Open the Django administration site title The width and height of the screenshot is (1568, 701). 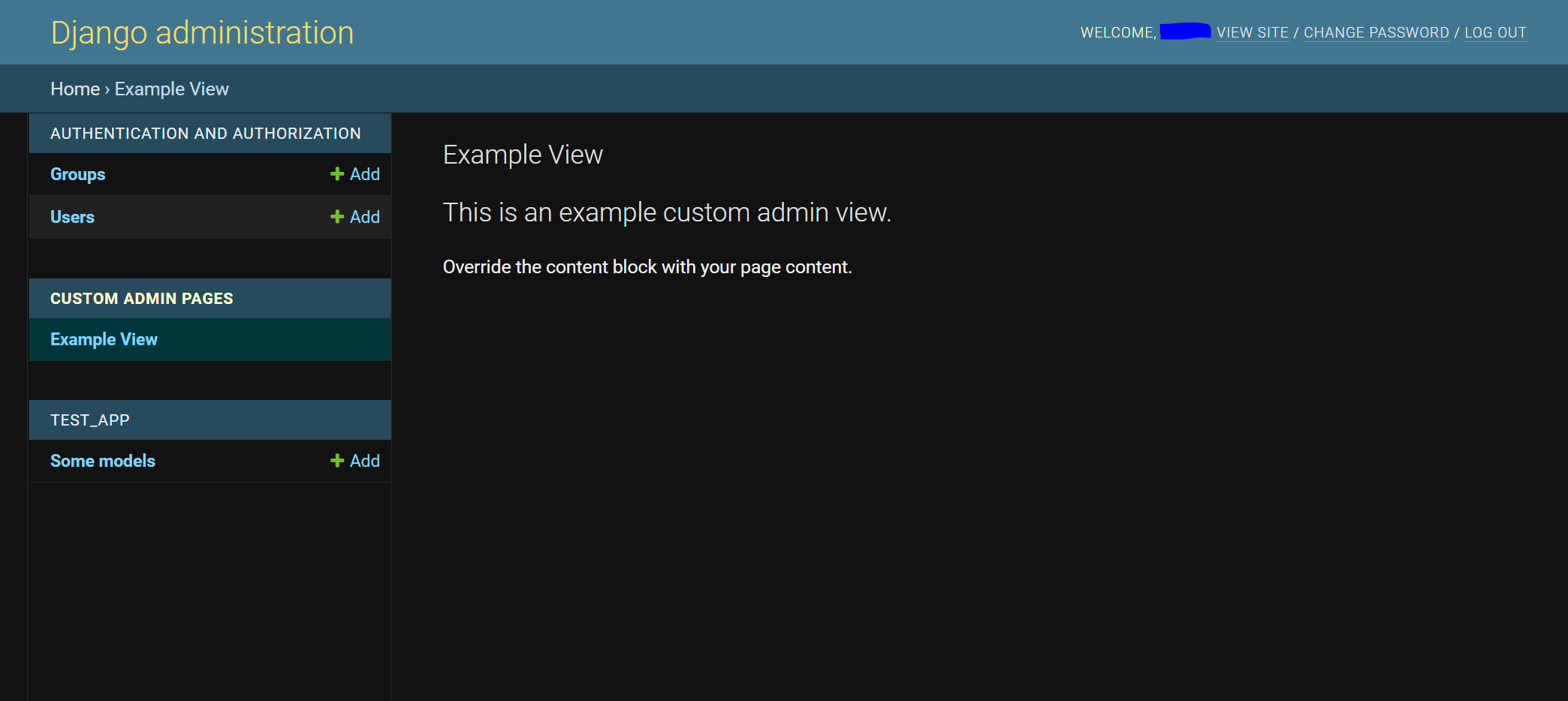click(x=202, y=32)
